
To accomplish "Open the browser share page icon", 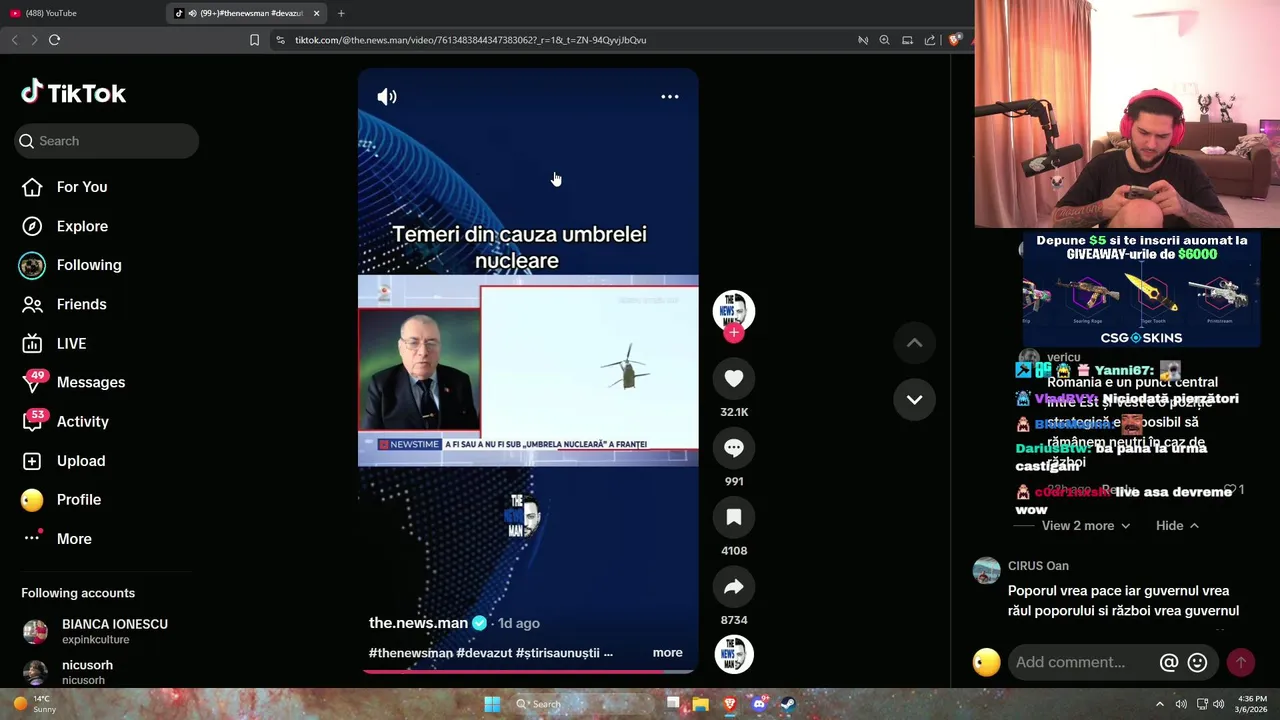I will (x=930, y=40).
